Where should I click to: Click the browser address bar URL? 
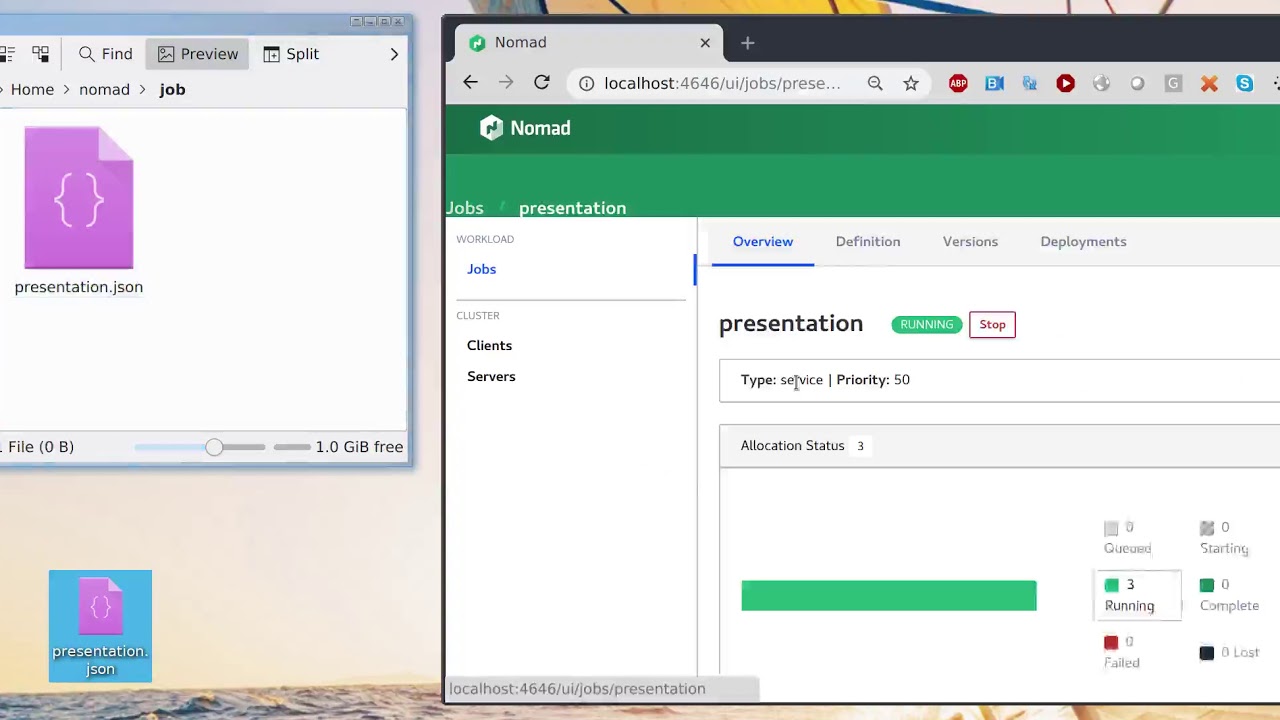click(x=722, y=83)
